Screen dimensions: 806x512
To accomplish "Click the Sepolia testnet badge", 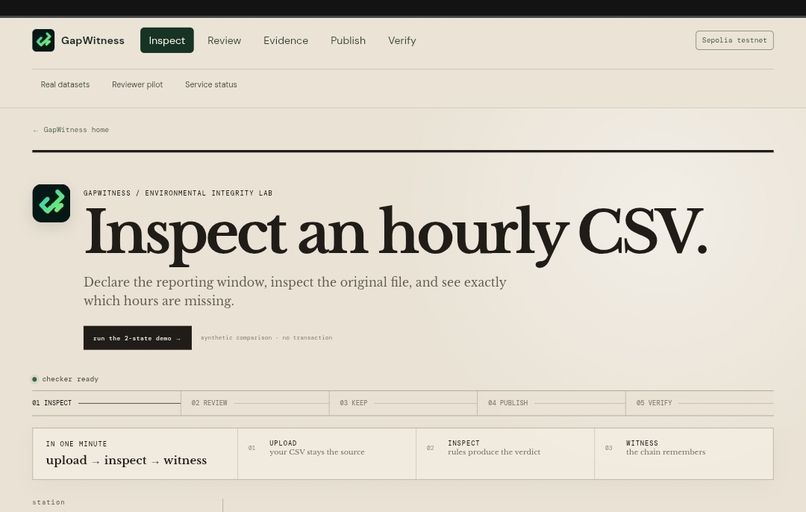I will 734,40.
